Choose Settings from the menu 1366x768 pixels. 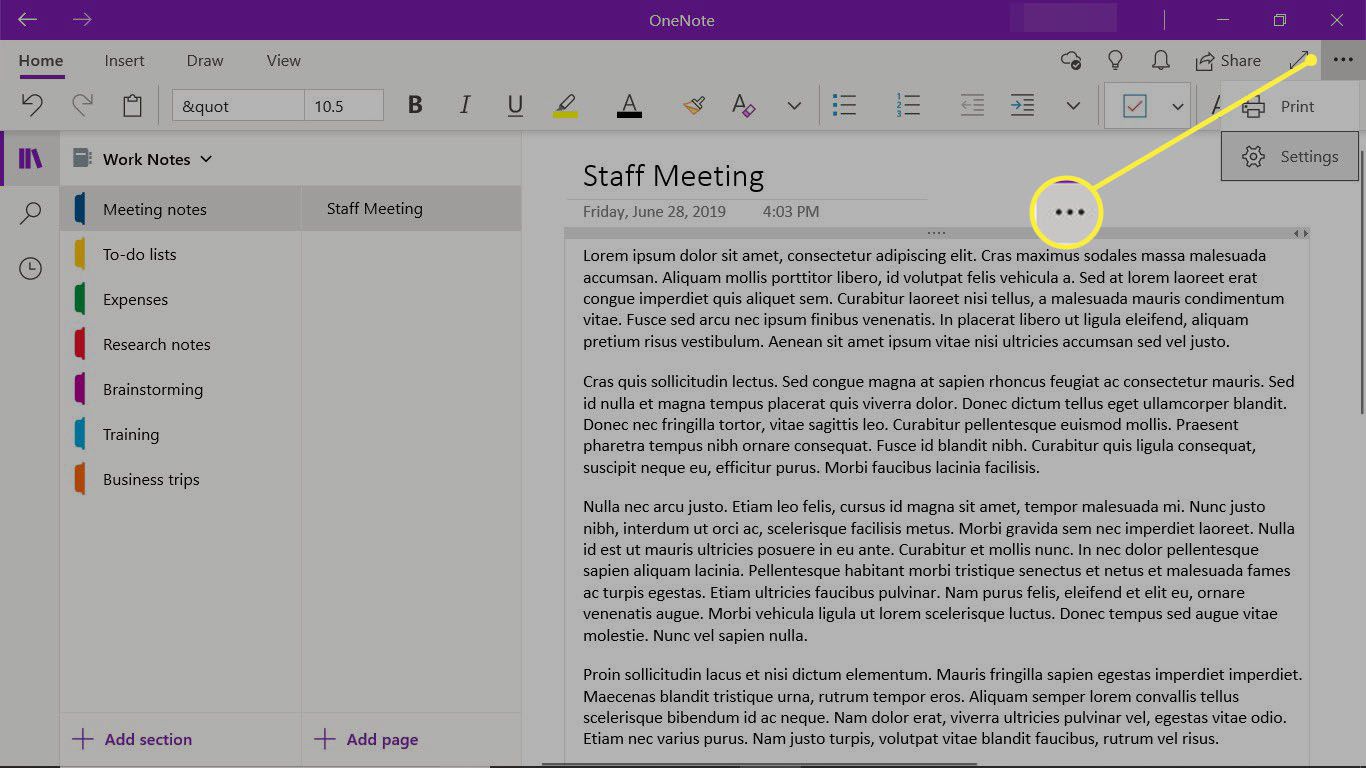1290,157
